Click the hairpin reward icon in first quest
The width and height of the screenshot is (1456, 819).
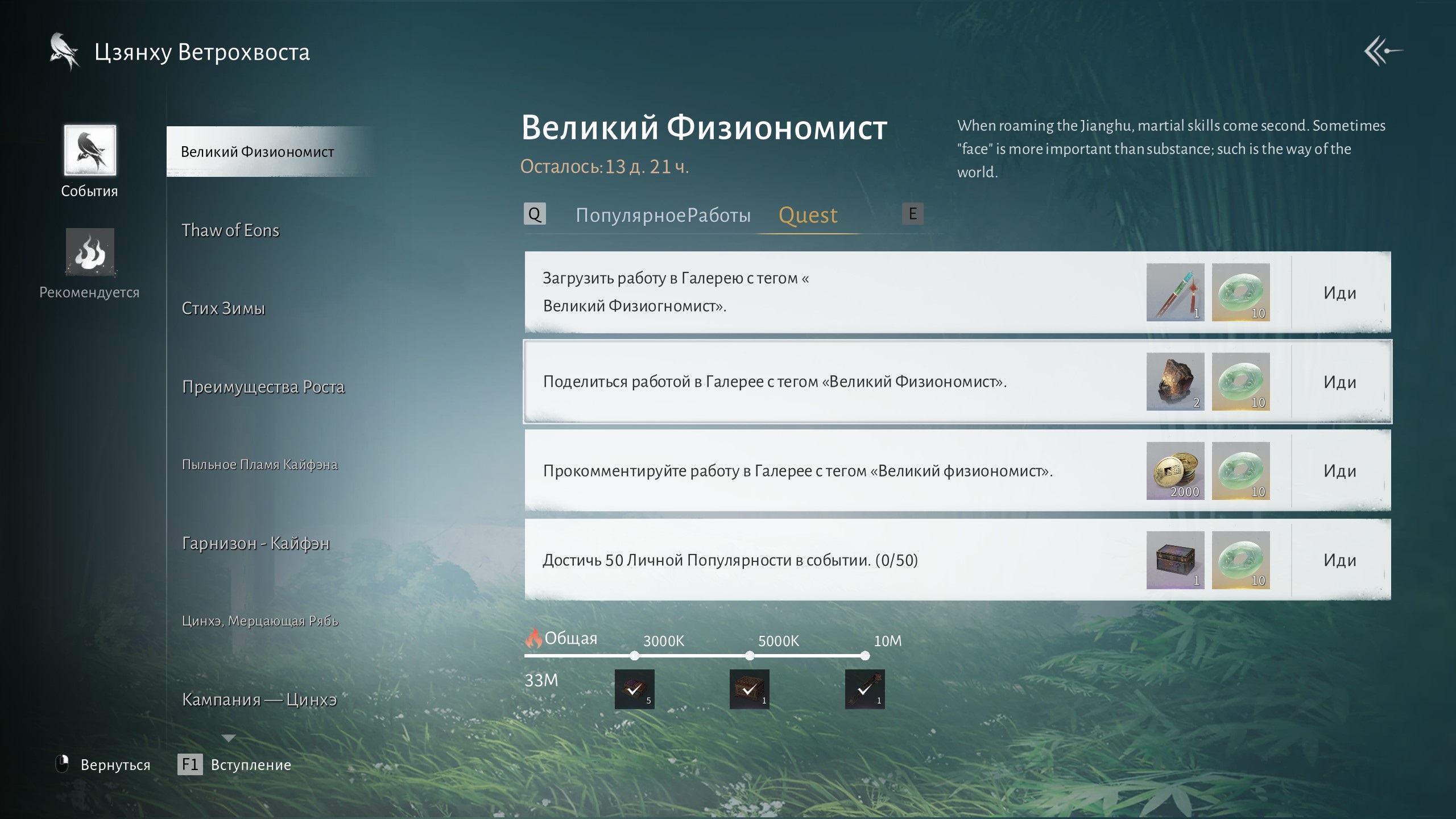point(1175,292)
